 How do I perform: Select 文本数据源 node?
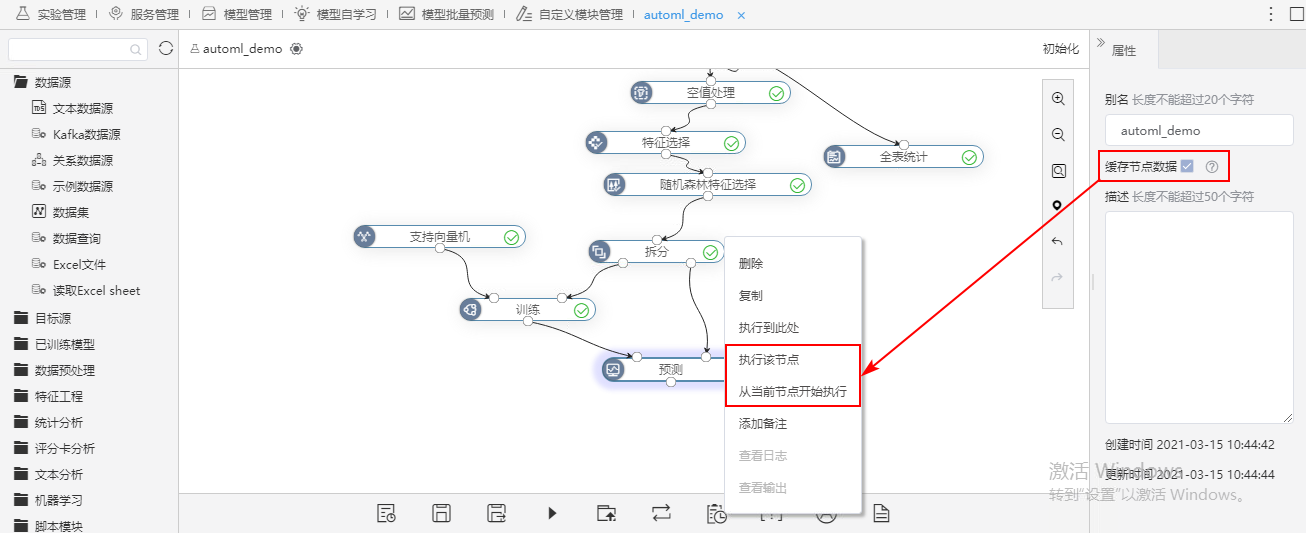72,108
